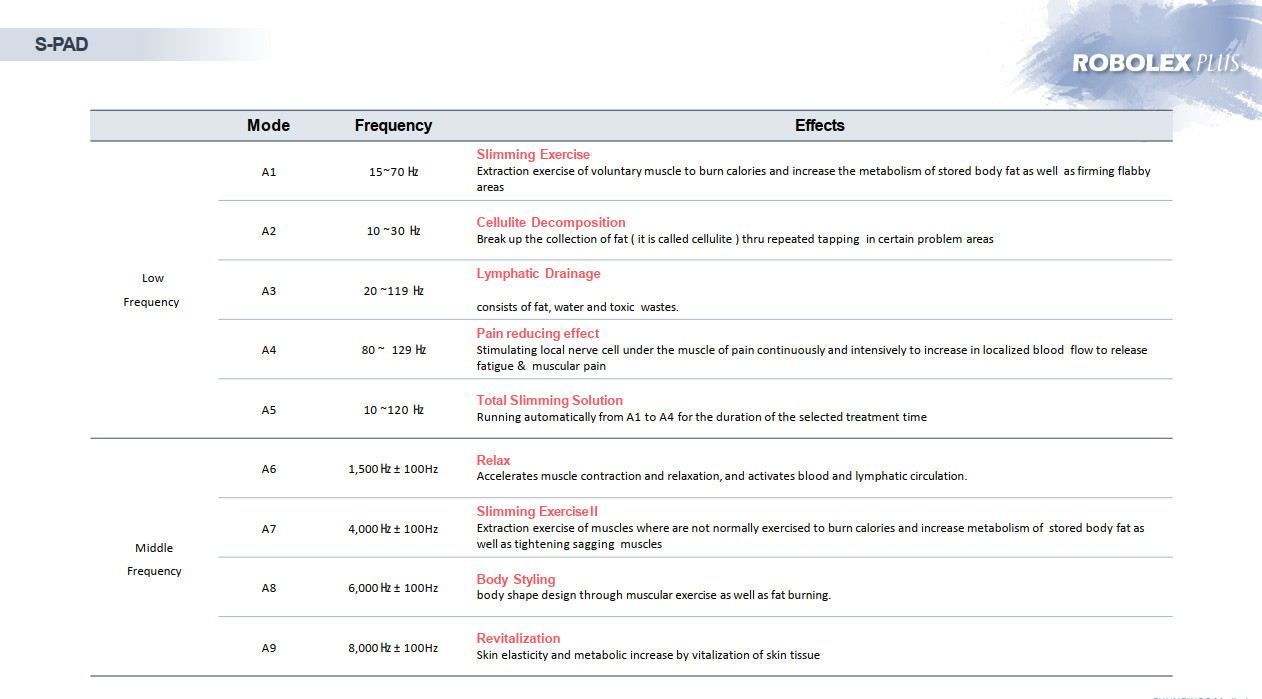Viewport: 1262px width, 699px height.
Task: Click the Cellulite Decomposition heading
Action: point(551,222)
